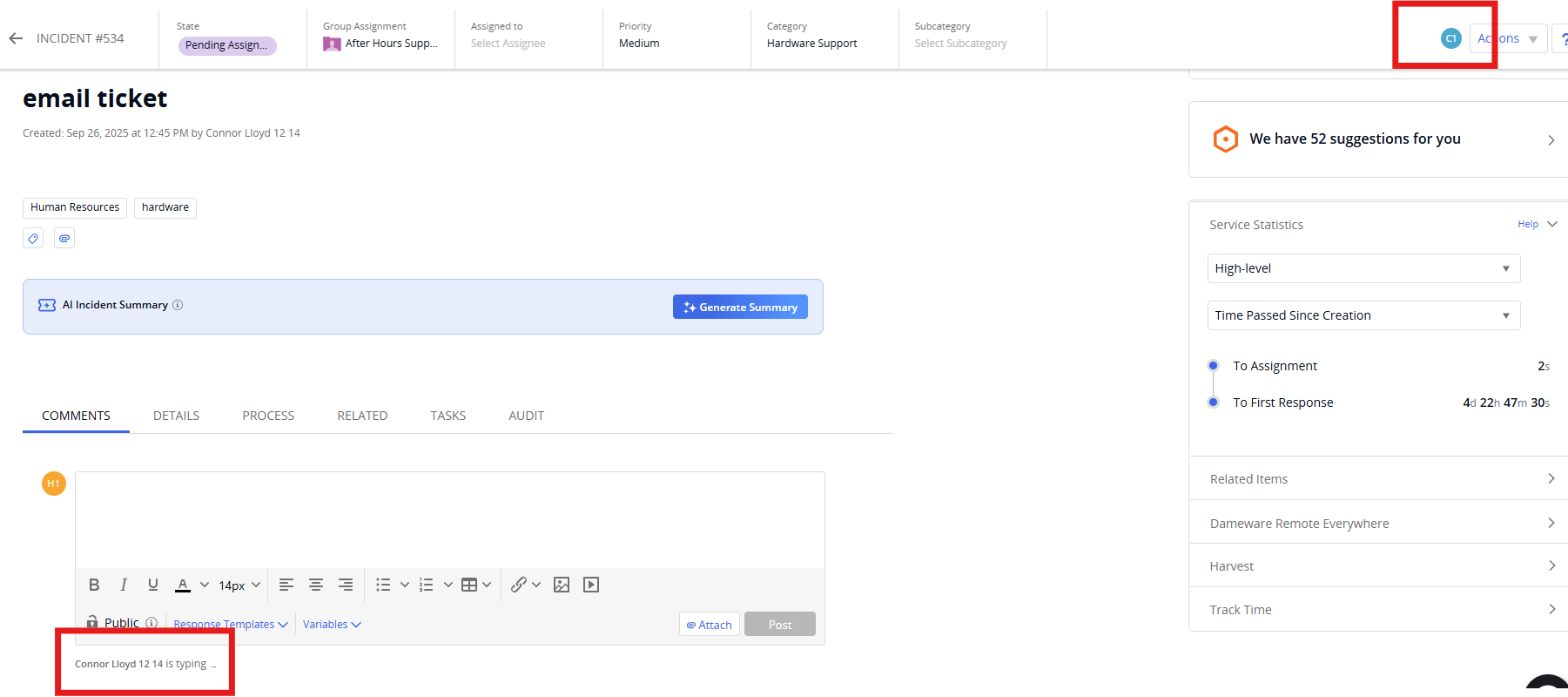Viewport: 1568px width, 697px height.
Task: Open the text color dropdown arrow
Action: (x=205, y=585)
